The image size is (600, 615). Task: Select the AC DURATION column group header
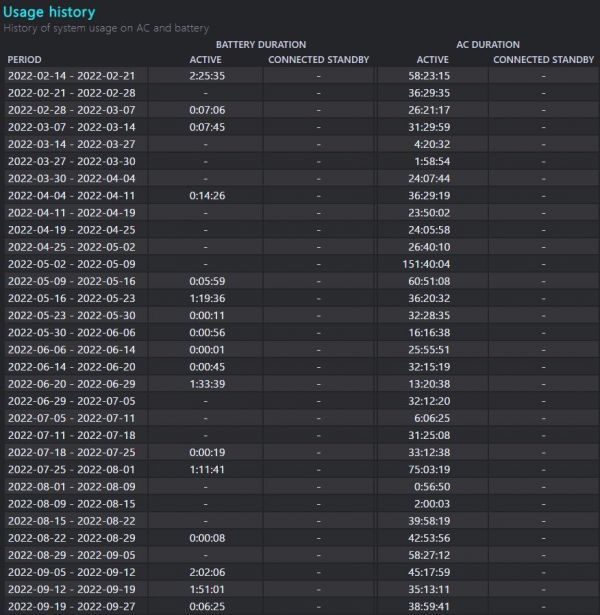coord(487,45)
